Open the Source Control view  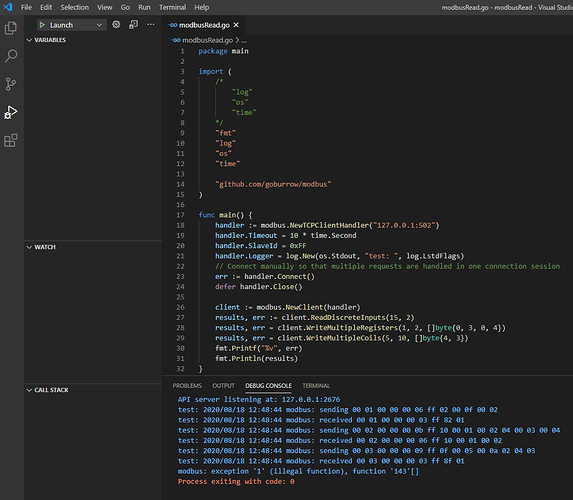pyautogui.click(x=11, y=84)
